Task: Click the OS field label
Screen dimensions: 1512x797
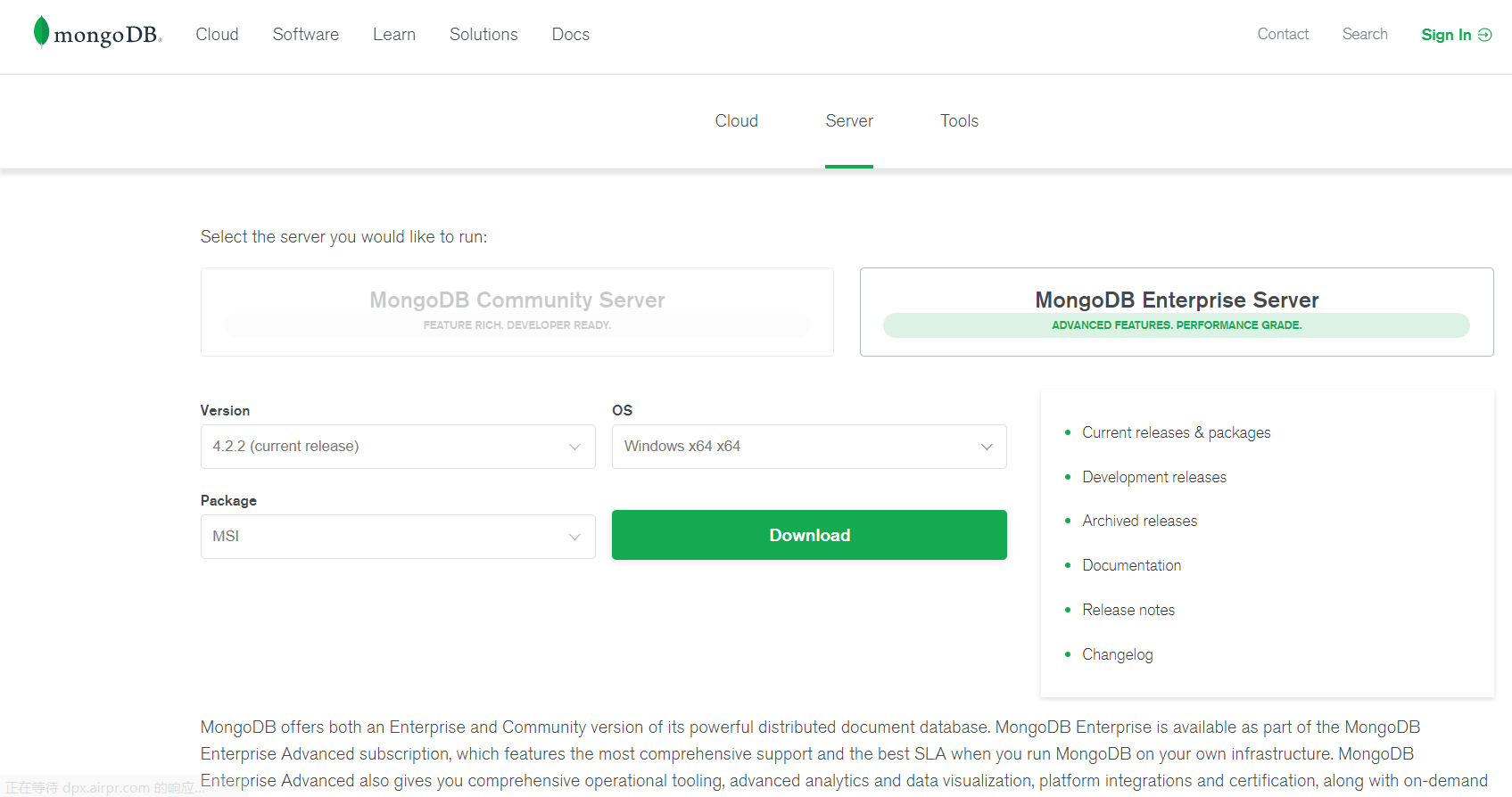Action: coord(622,410)
